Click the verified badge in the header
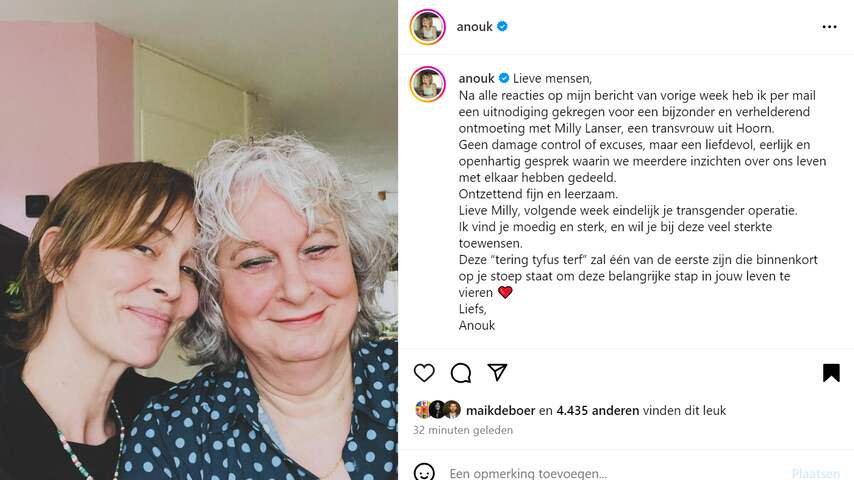 [x=502, y=26]
